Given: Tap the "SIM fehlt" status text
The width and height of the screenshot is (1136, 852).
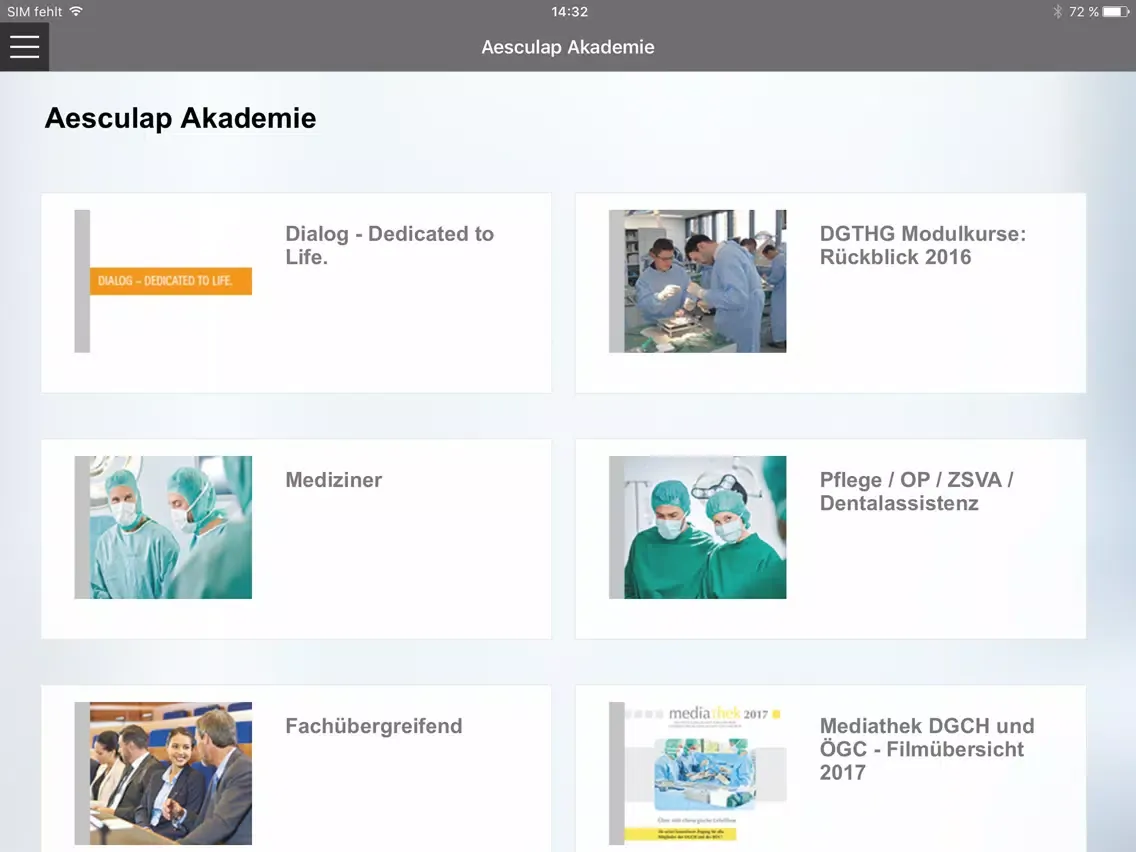Looking at the screenshot, I should coord(35,12).
